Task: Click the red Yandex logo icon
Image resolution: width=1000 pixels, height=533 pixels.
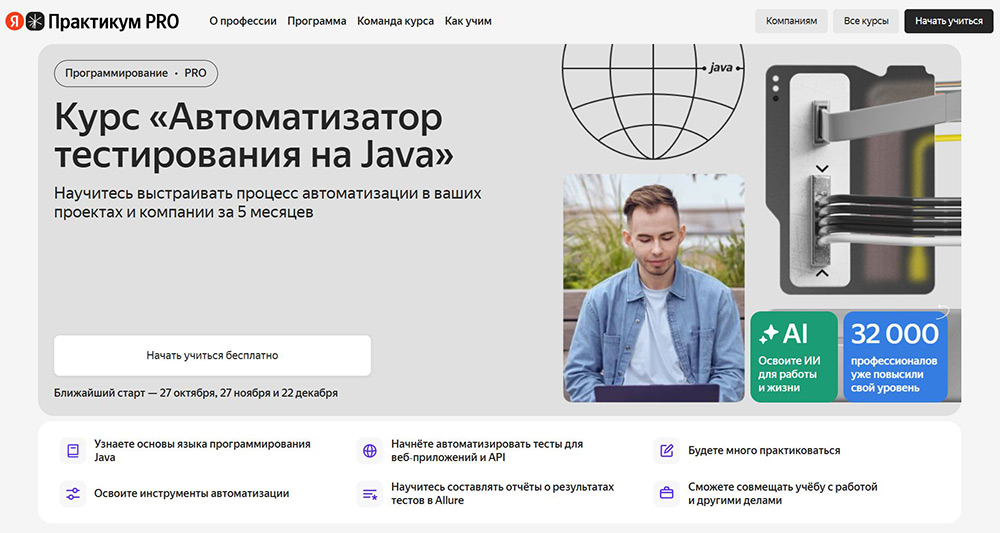Action: coord(15,21)
